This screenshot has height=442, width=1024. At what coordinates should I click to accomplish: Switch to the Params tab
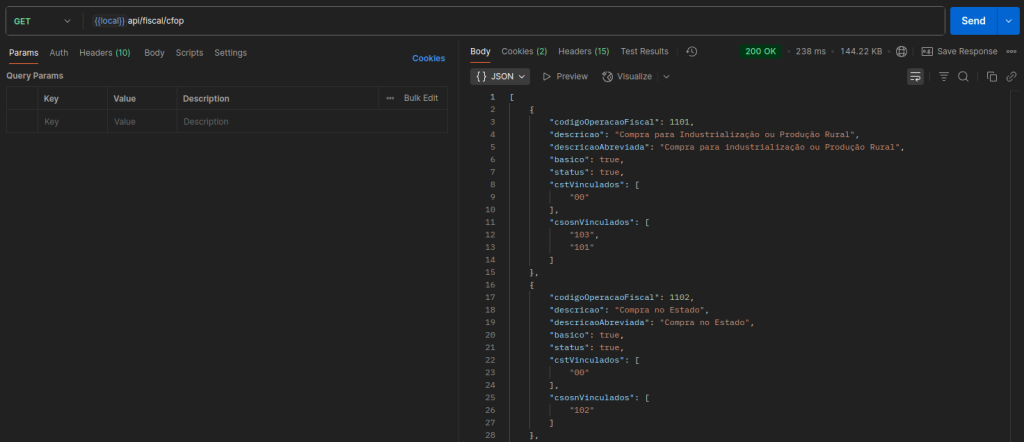[x=24, y=53]
